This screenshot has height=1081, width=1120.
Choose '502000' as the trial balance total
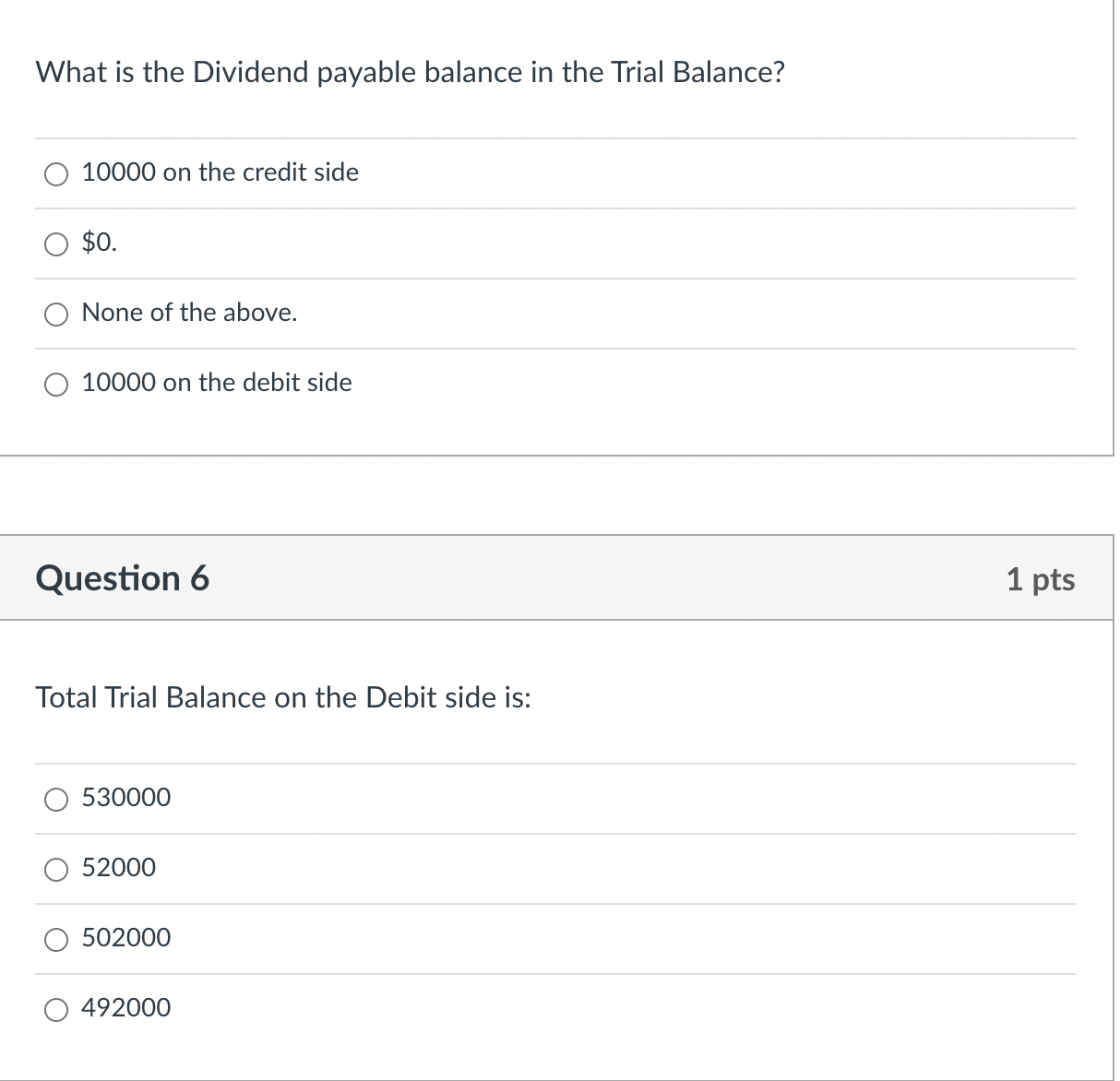point(56,939)
